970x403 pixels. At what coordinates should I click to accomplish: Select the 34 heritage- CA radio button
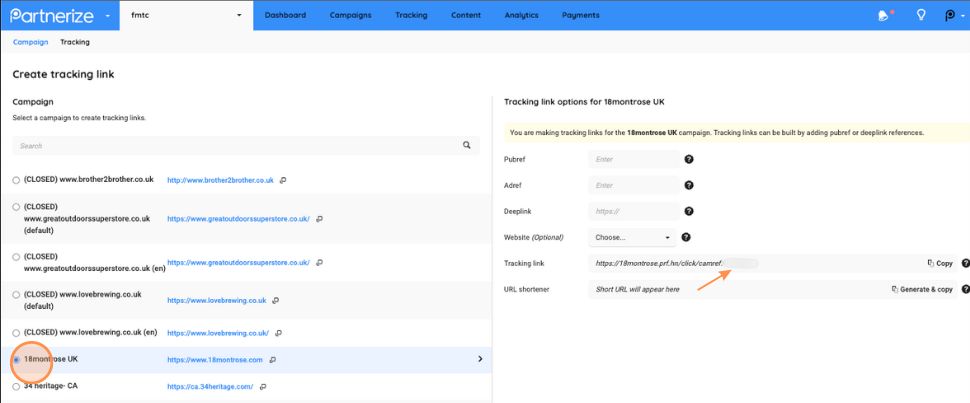point(16,387)
